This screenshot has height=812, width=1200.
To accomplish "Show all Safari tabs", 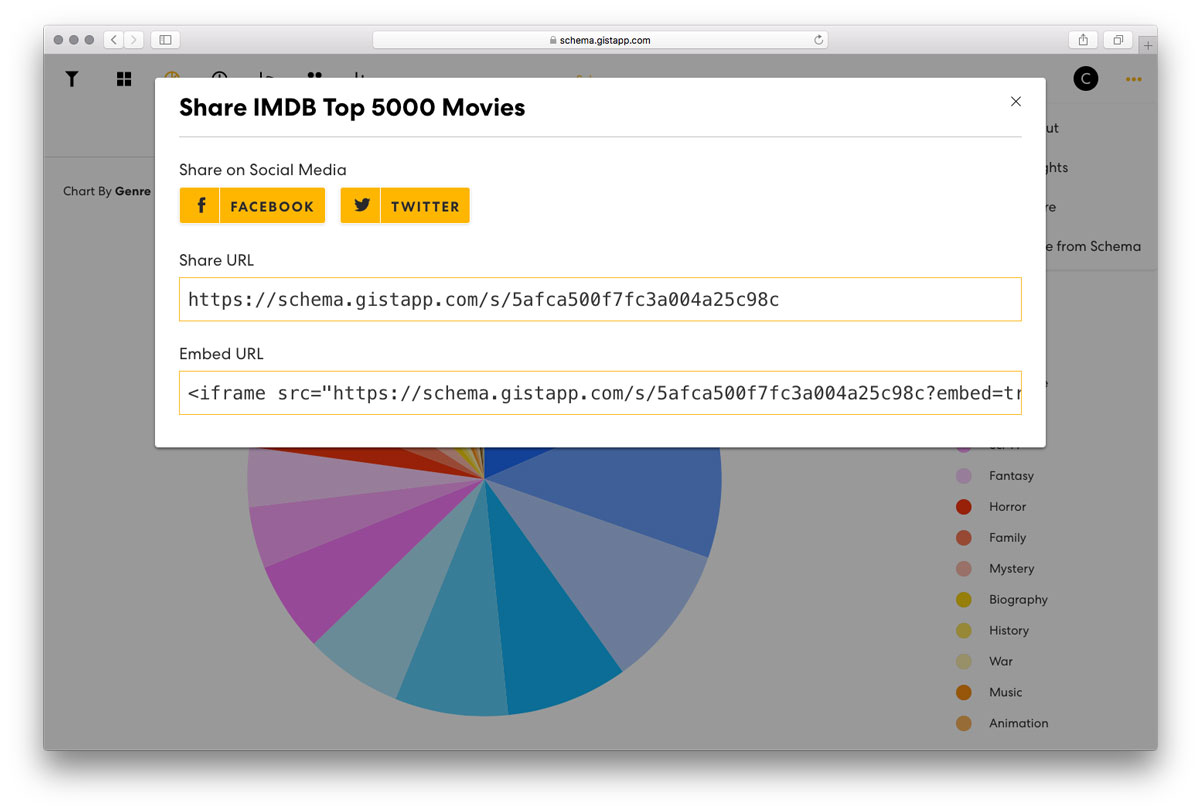I will [x=1118, y=40].
